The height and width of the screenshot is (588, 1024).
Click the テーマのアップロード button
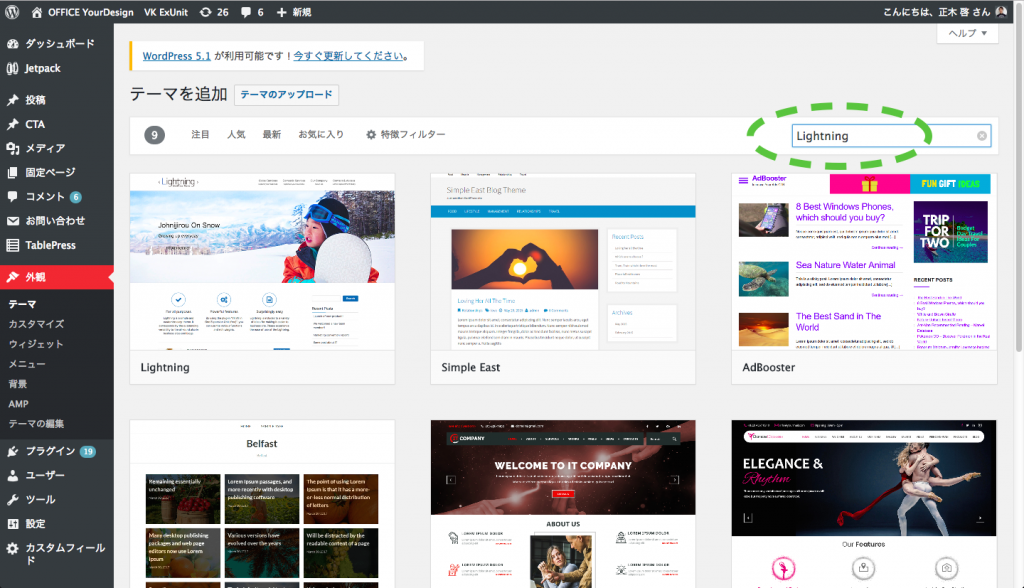click(286, 95)
